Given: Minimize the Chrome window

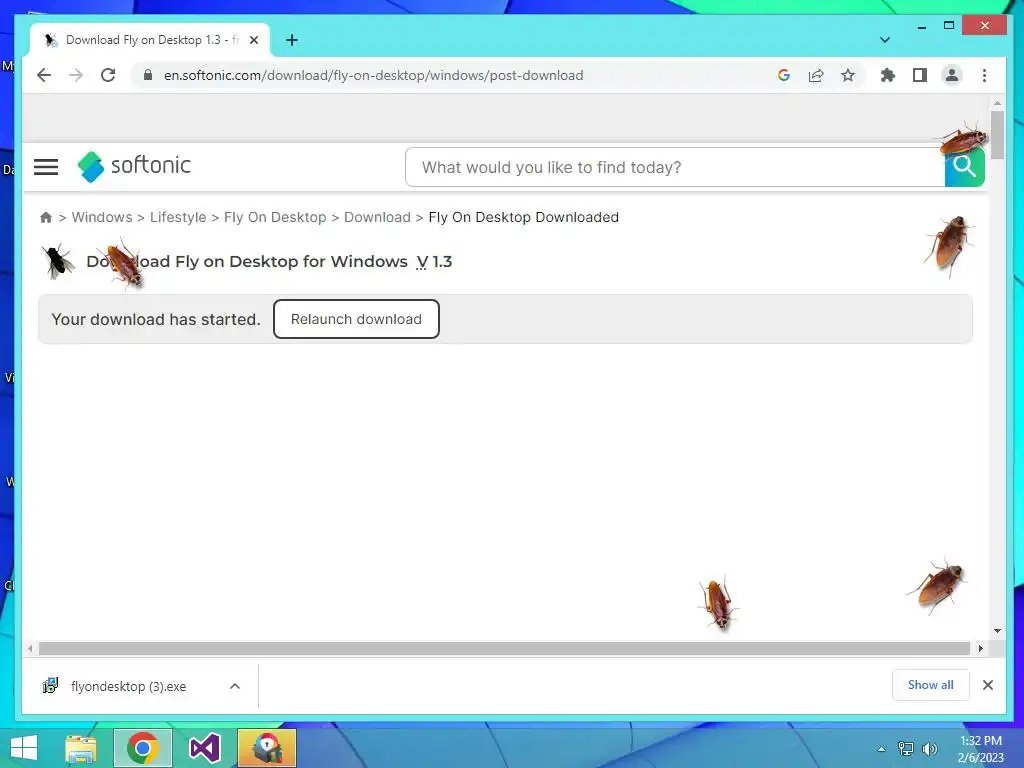Looking at the screenshot, I should (921, 26).
